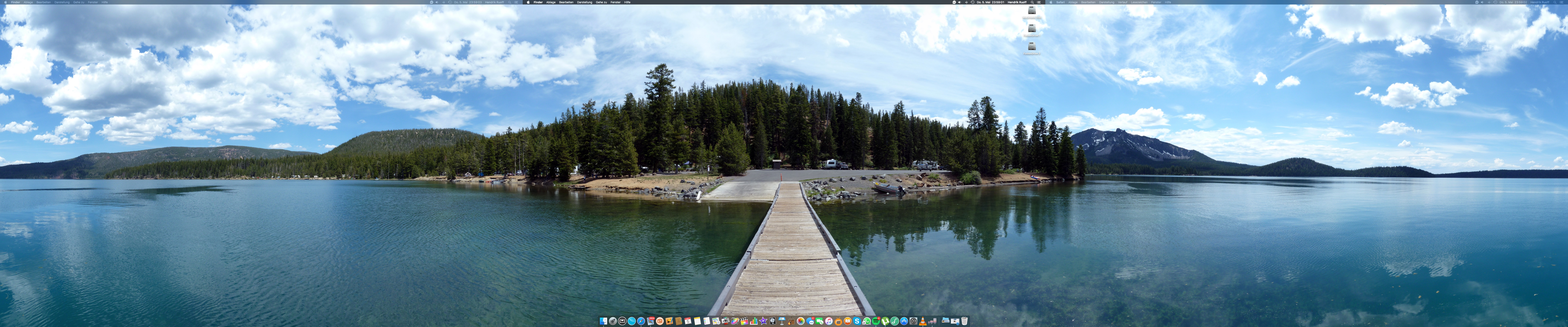
Task: Open Calendar showing Mai 5
Action: (688, 321)
